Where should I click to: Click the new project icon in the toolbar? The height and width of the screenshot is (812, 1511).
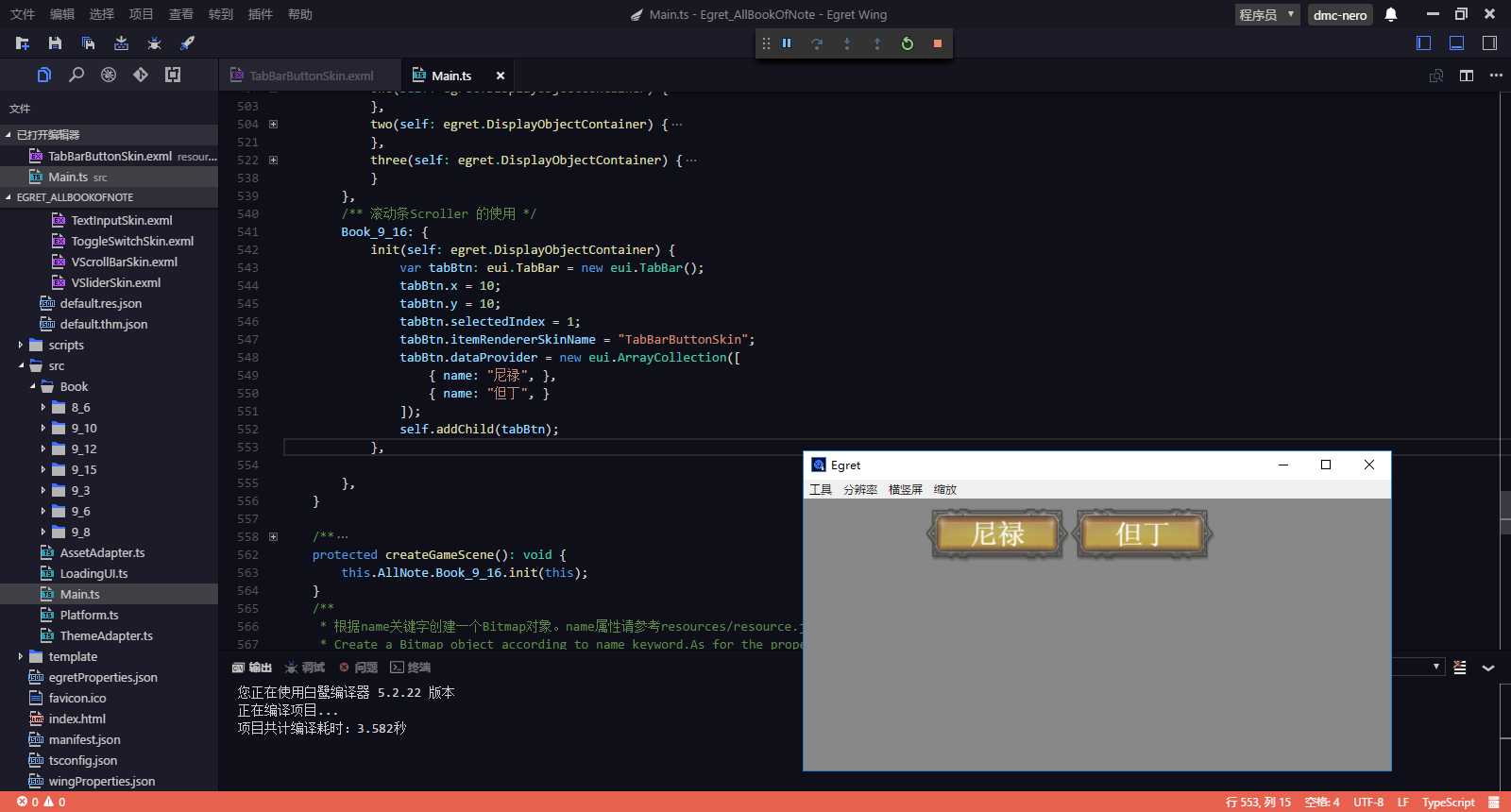point(23,43)
